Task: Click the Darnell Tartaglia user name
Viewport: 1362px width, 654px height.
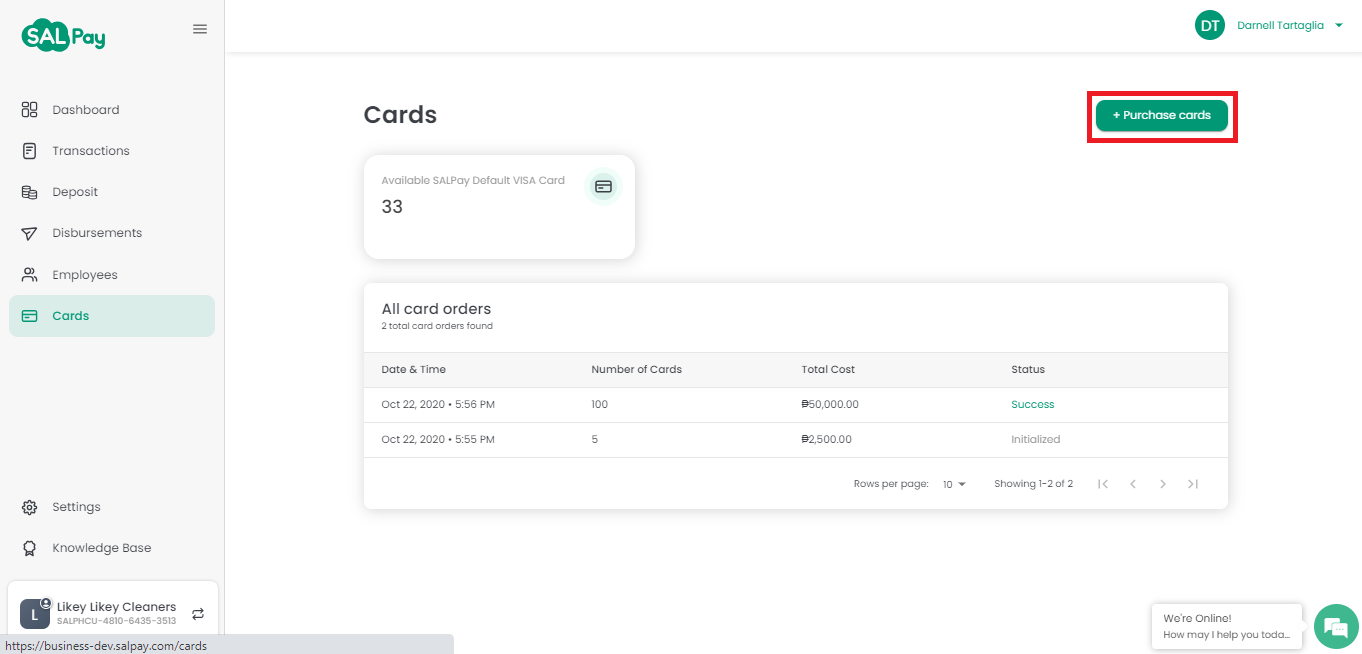Action: 1280,26
